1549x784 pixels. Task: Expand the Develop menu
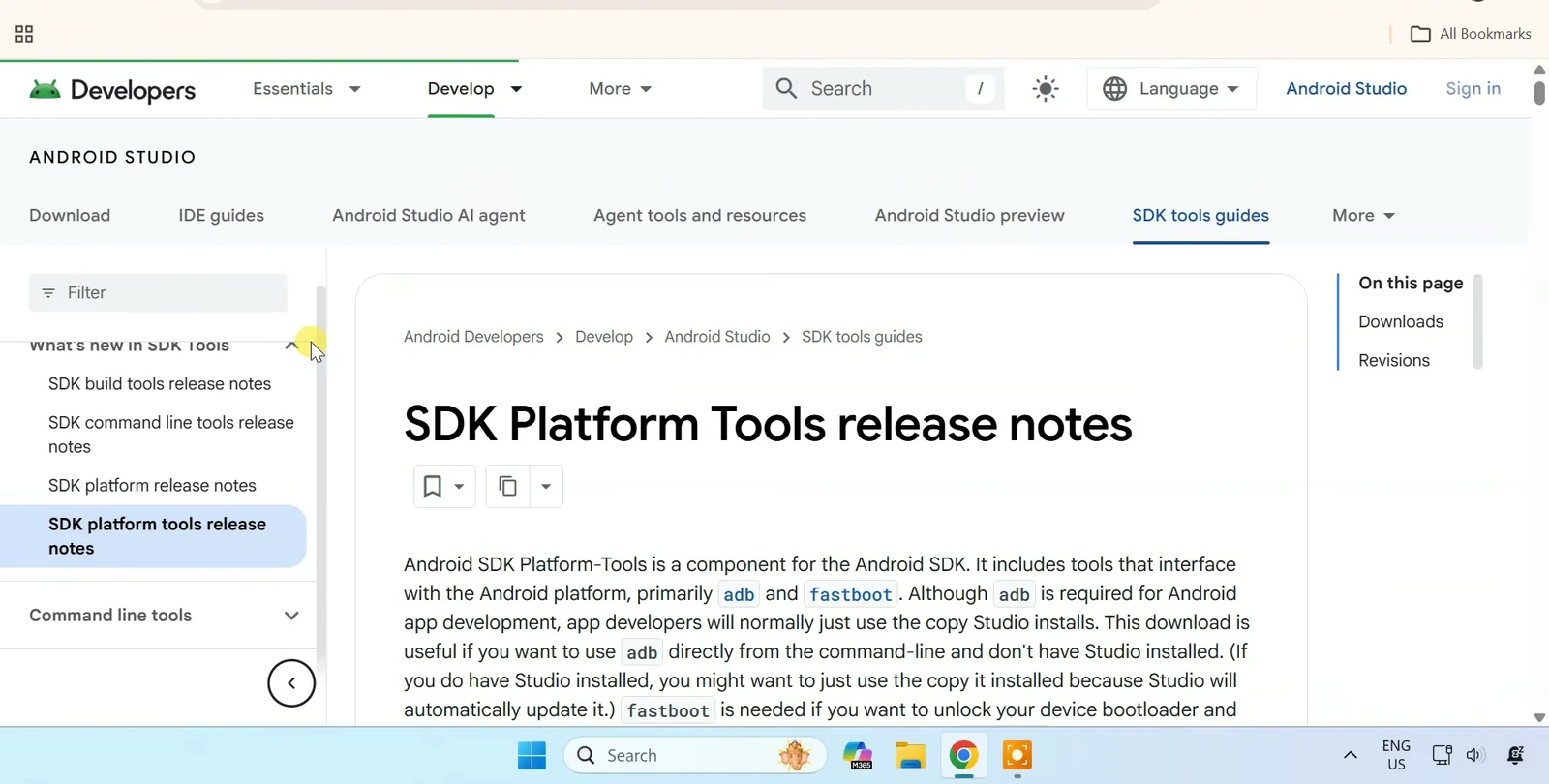coord(474,89)
